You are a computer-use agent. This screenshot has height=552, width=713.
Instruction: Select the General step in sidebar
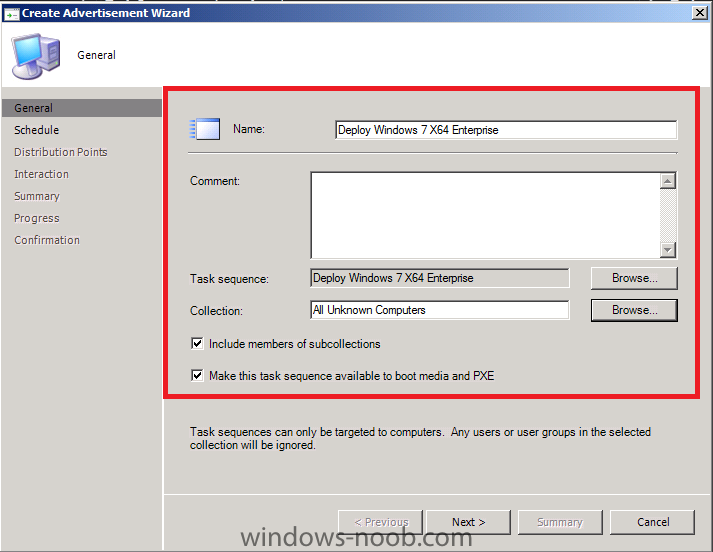click(81, 108)
